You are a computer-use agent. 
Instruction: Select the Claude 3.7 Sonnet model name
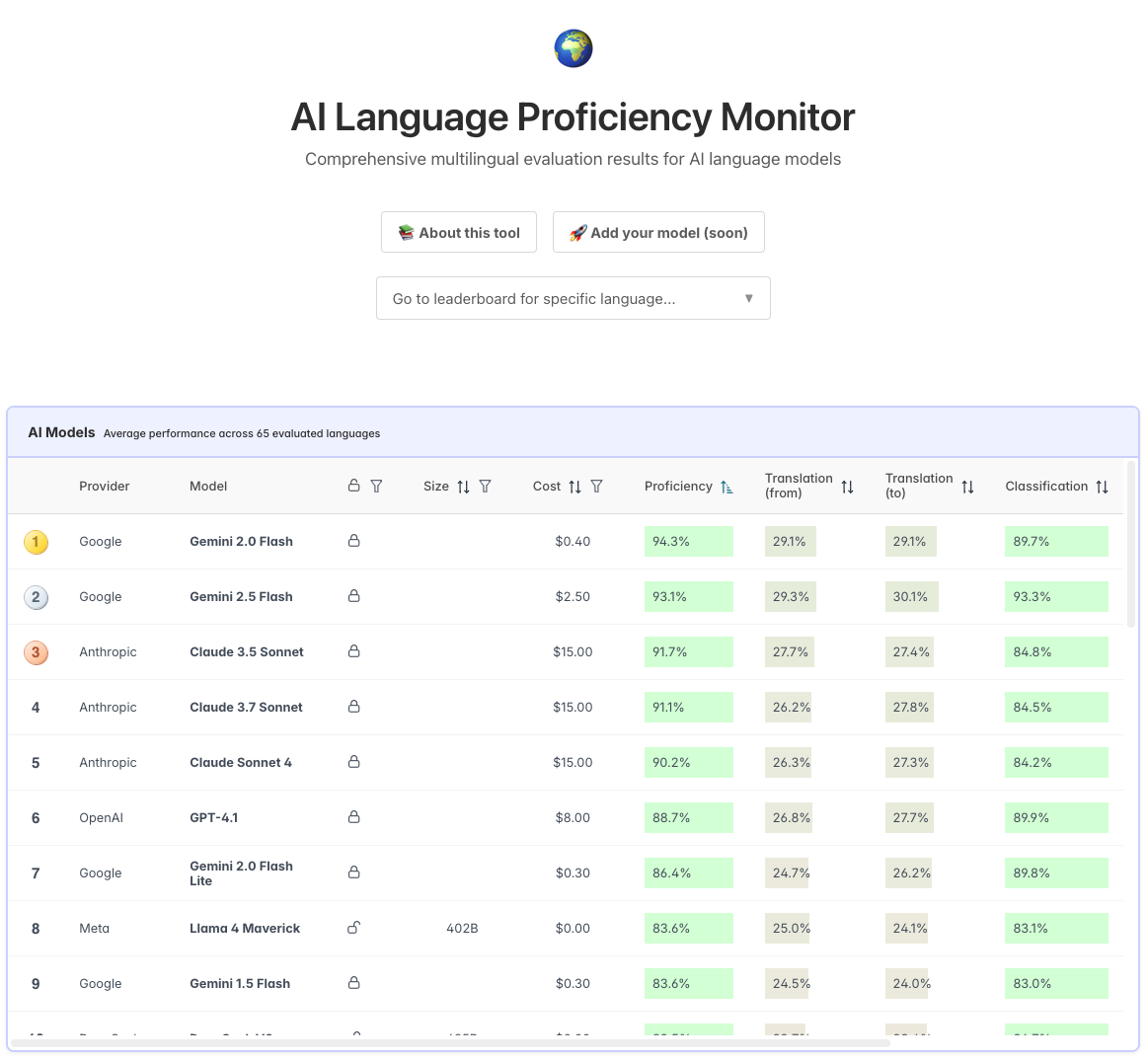pos(246,708)
